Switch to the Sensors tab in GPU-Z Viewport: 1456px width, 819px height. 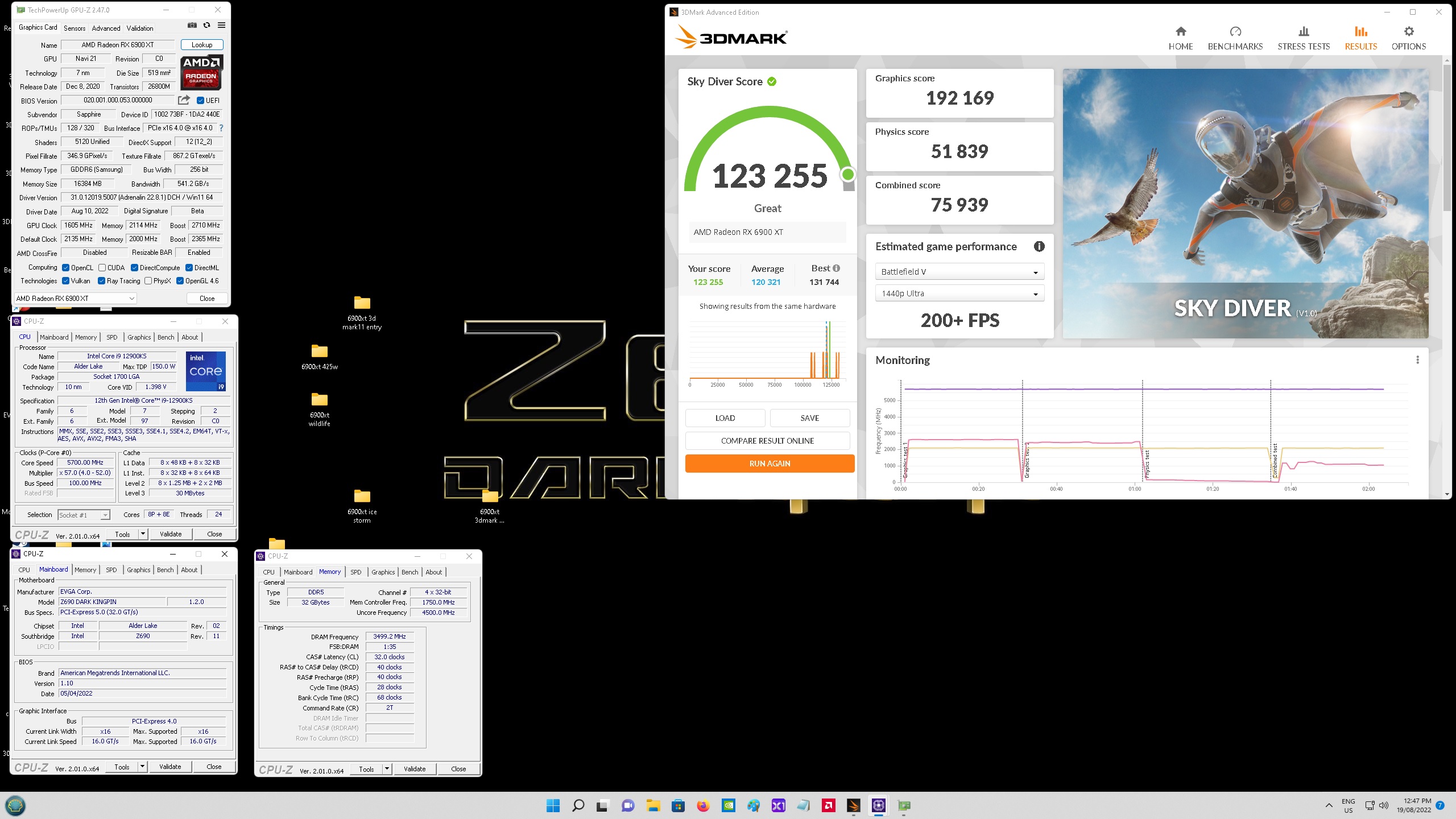(x=75, y=28)
